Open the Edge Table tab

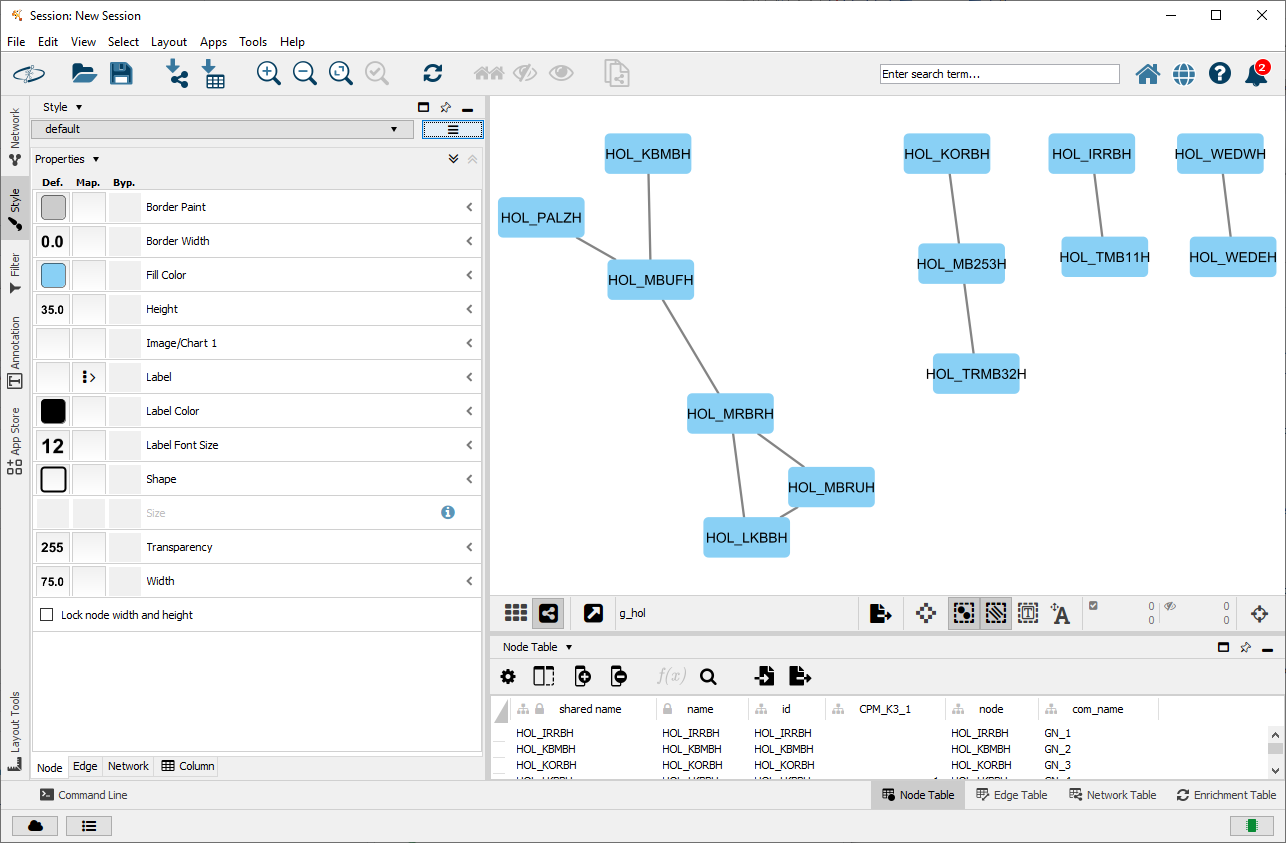[x=1011, y=795]
